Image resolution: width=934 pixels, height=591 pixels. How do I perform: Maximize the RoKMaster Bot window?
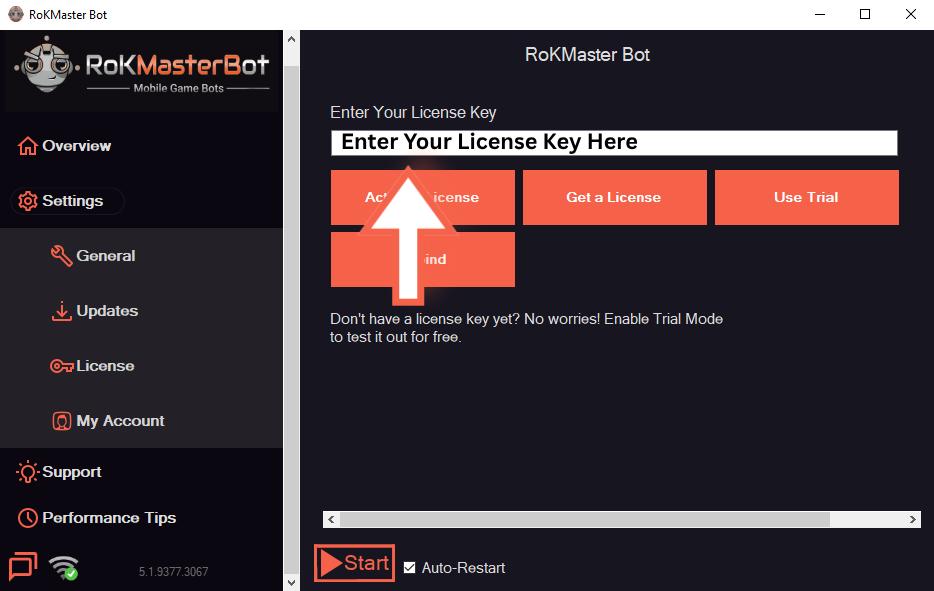(x=865, y=14)
